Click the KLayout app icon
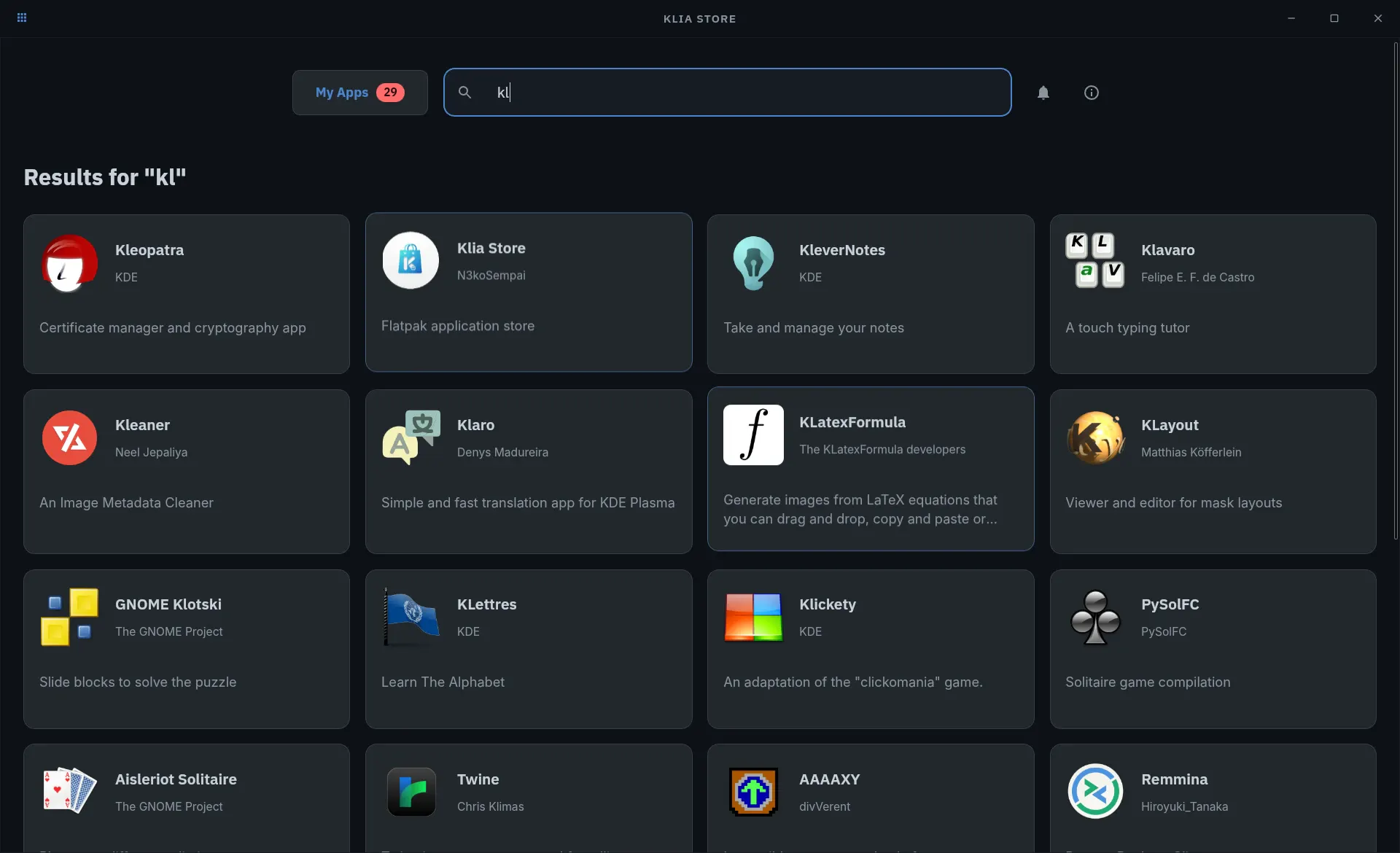This screenshot has width=1400, height=853. tap(1095, 437)
